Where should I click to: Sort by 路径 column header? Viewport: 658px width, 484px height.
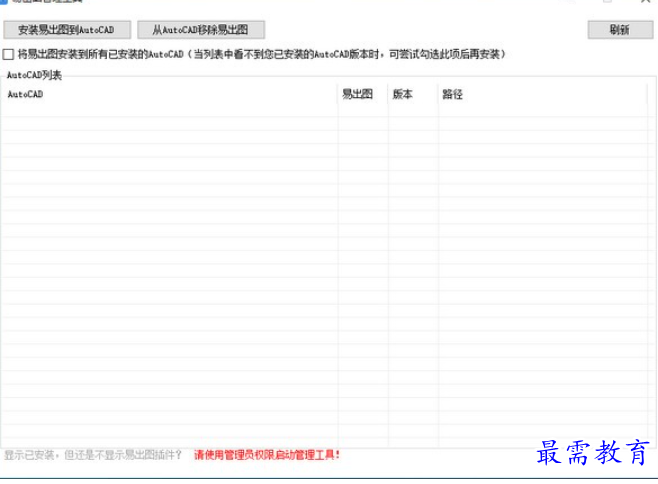542,94
